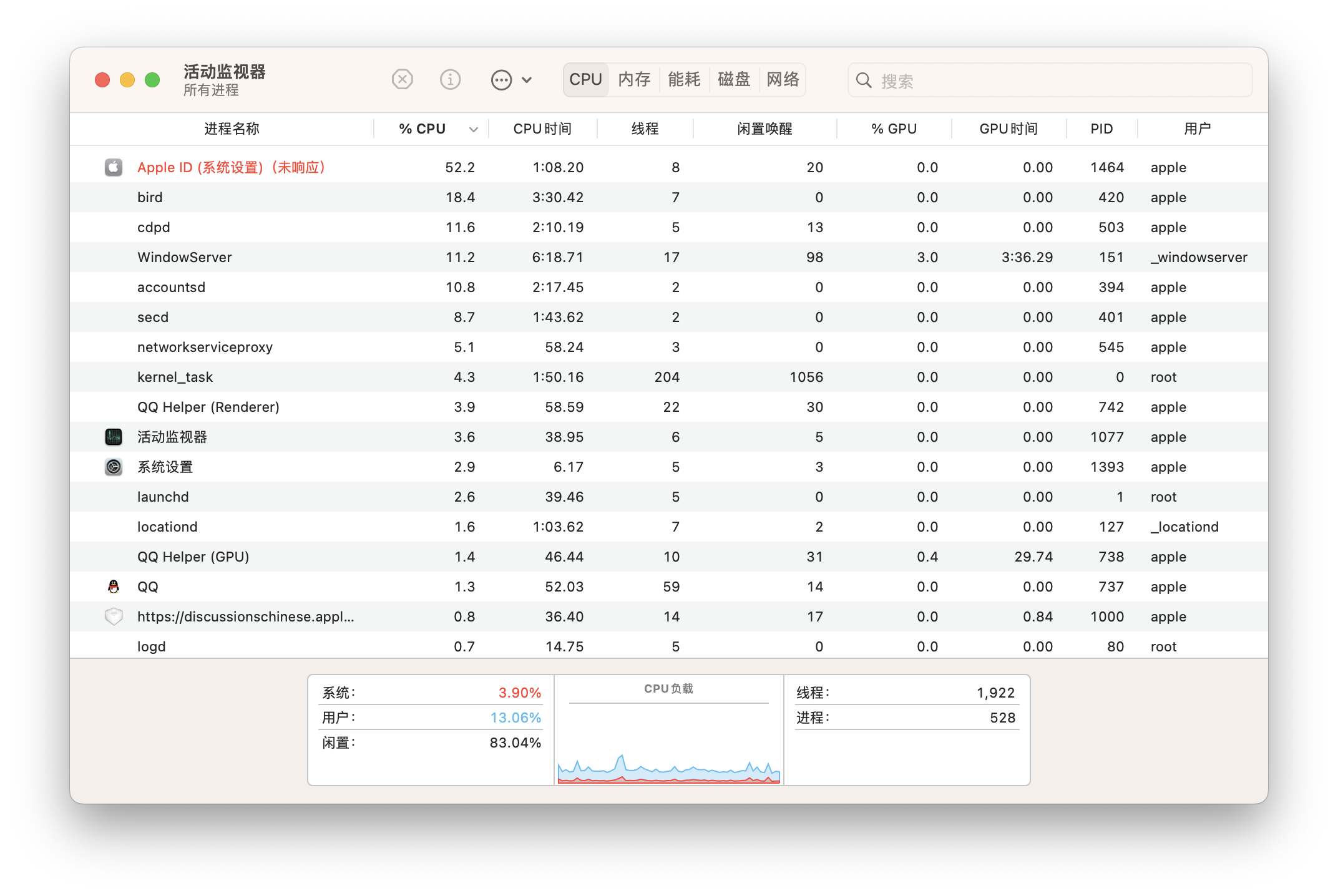Click the Apple ID process icon
The height and width of the screenshot is (896, 1338).
[x=114, y=167]
